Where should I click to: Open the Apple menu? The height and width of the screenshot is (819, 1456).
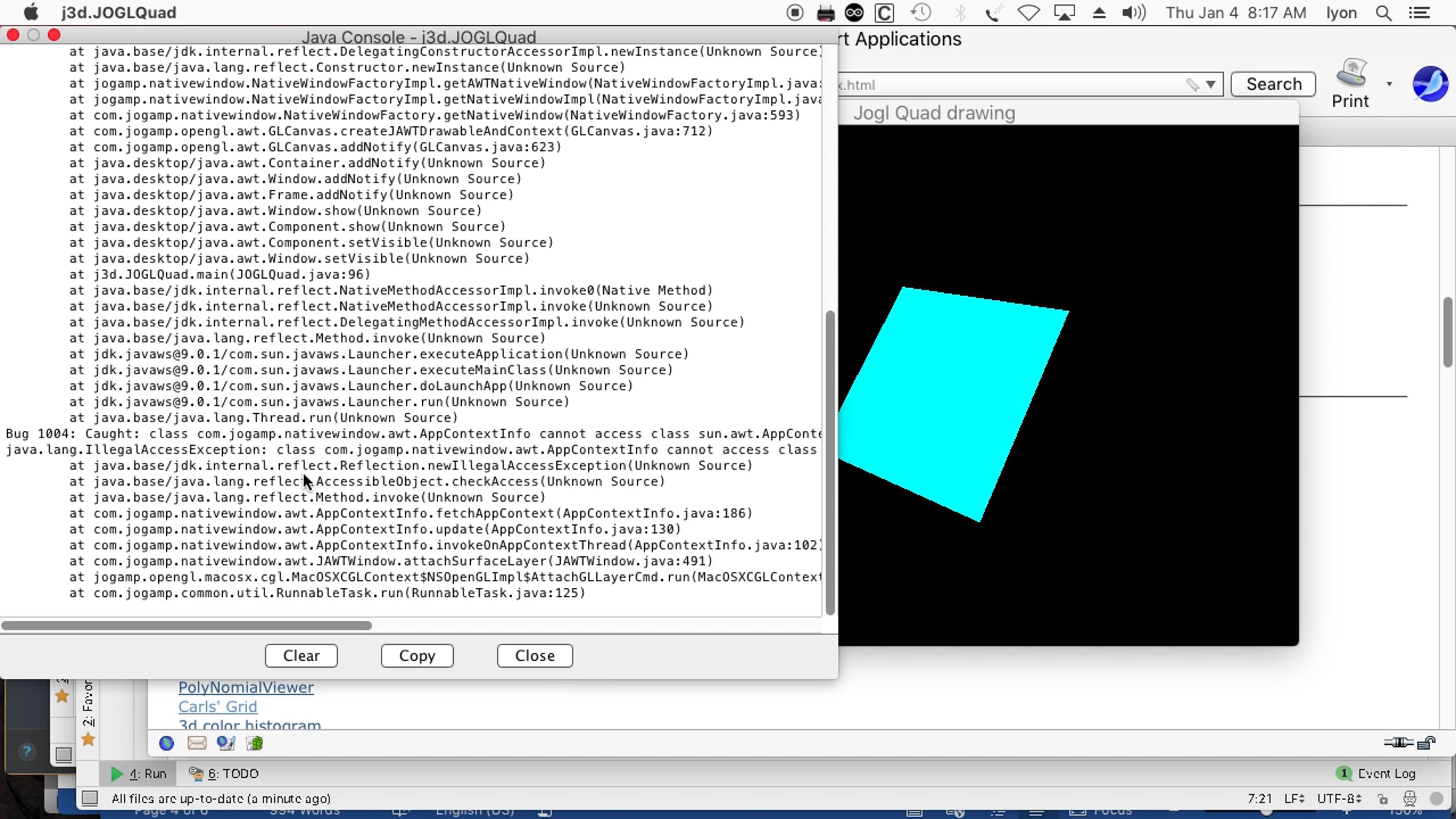[31, 12]
